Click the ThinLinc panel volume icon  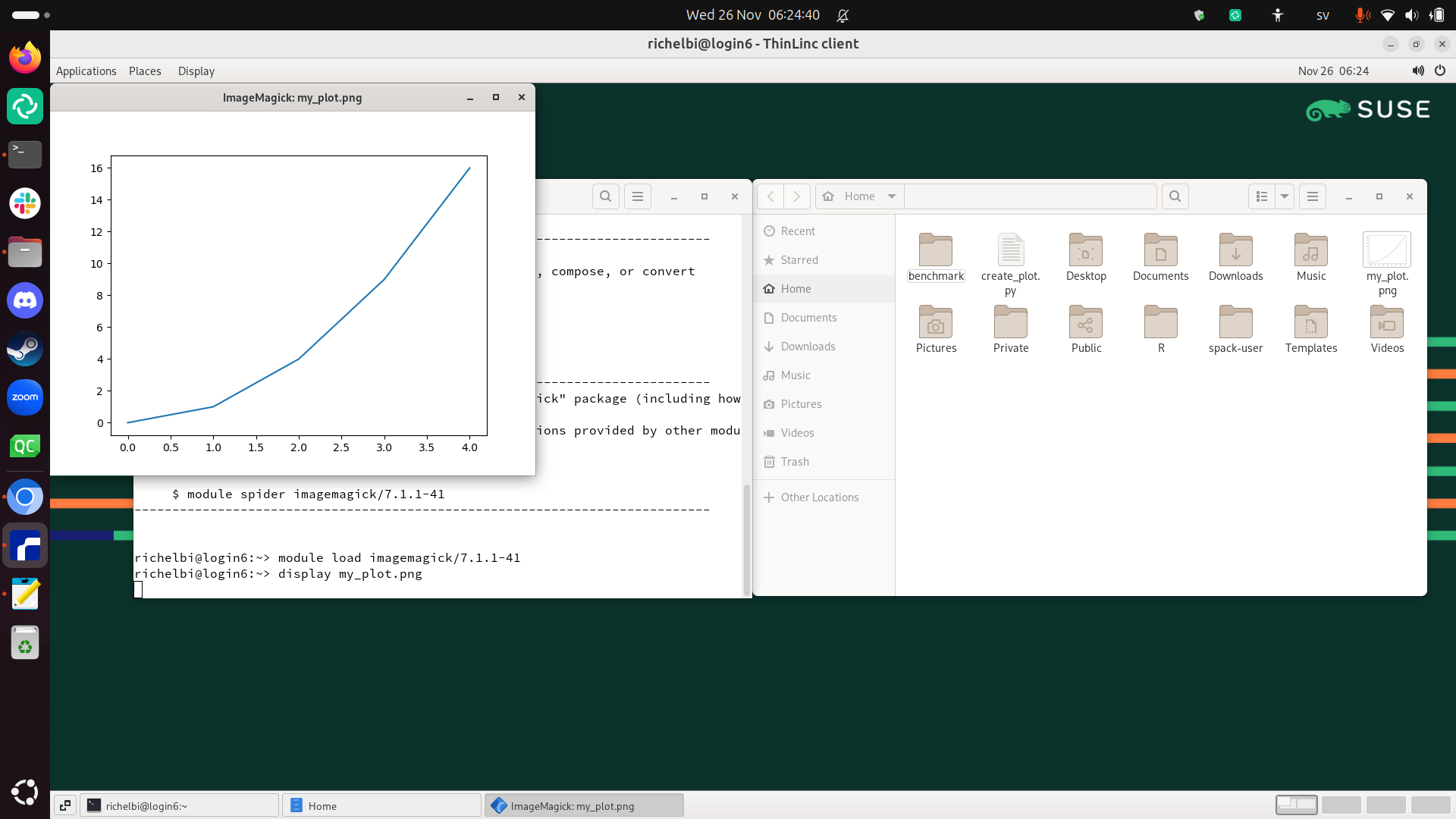point(1417,71)
